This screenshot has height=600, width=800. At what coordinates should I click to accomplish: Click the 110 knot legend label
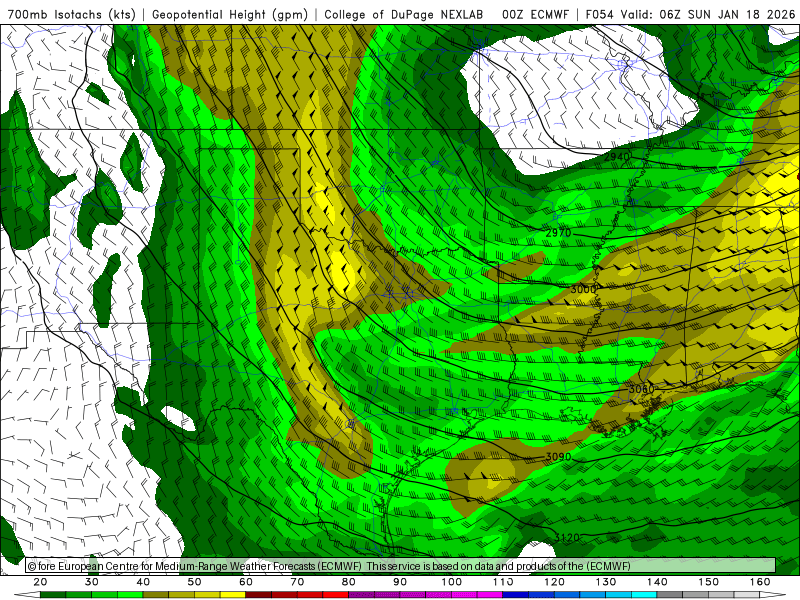(503, 582)
